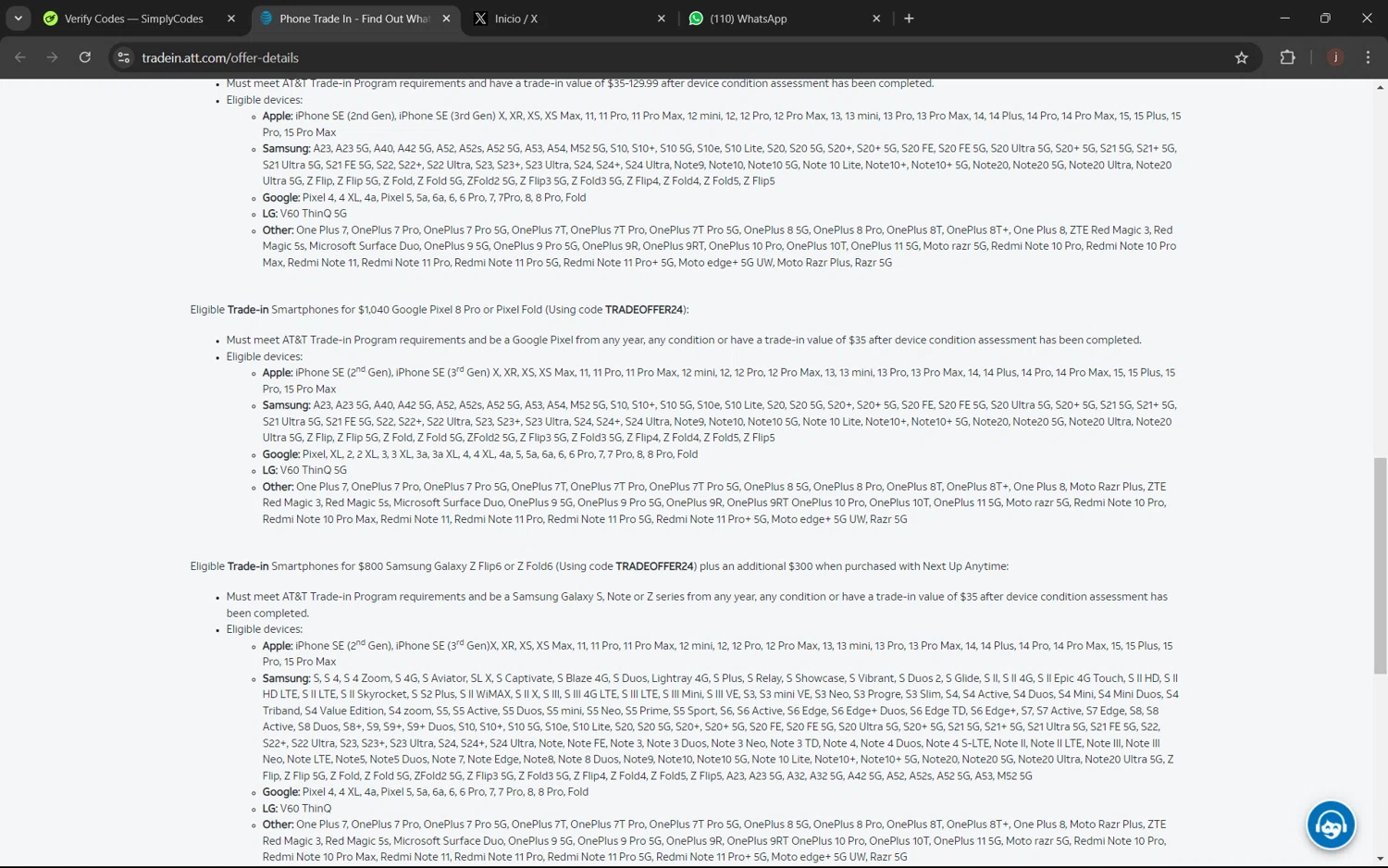The height and width of the screenshot is (868, 1388).
Task: Switch to the Inicio / X tab
Action: click(570, 18)
